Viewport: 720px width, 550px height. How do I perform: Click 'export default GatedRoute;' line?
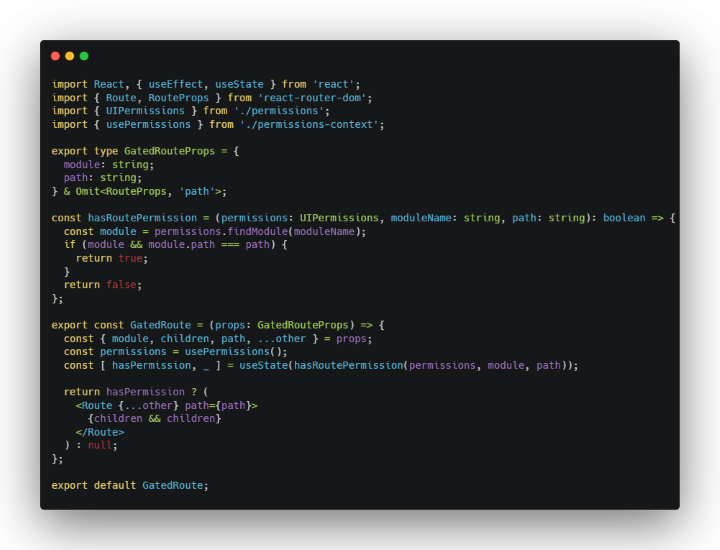pos(130,486)
